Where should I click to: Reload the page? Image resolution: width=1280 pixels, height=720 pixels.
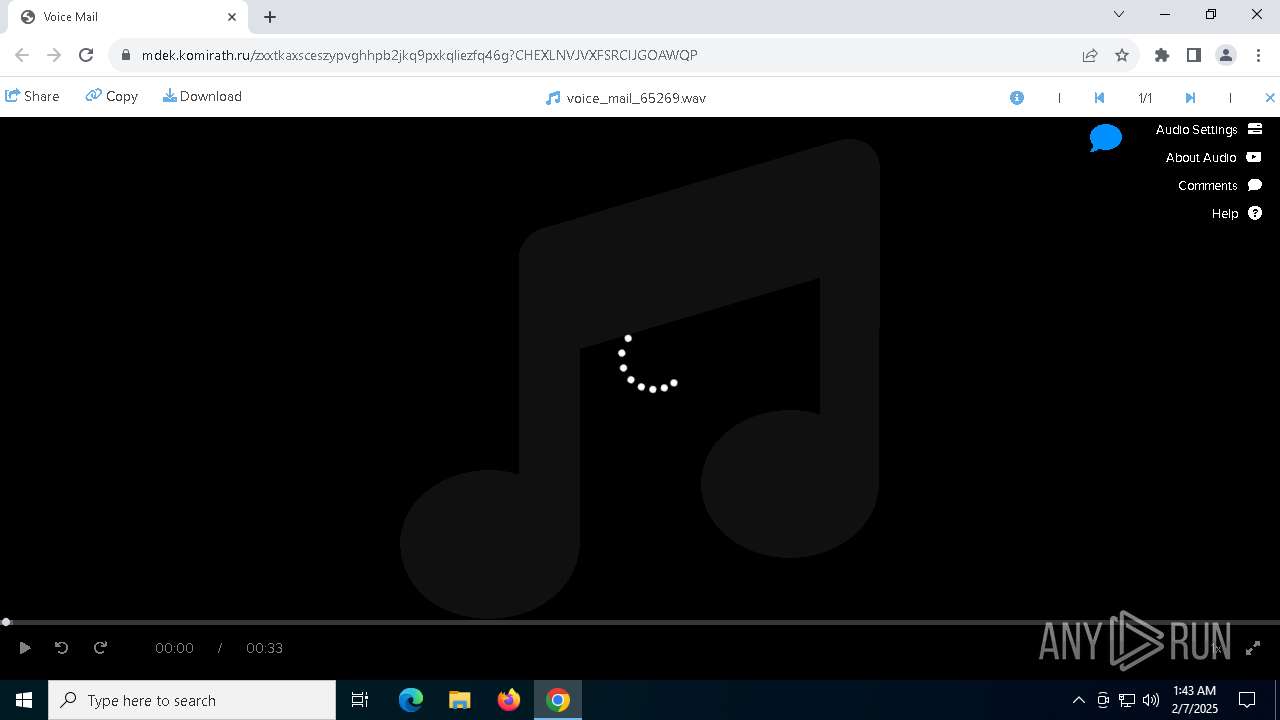[x=86, y=55]
